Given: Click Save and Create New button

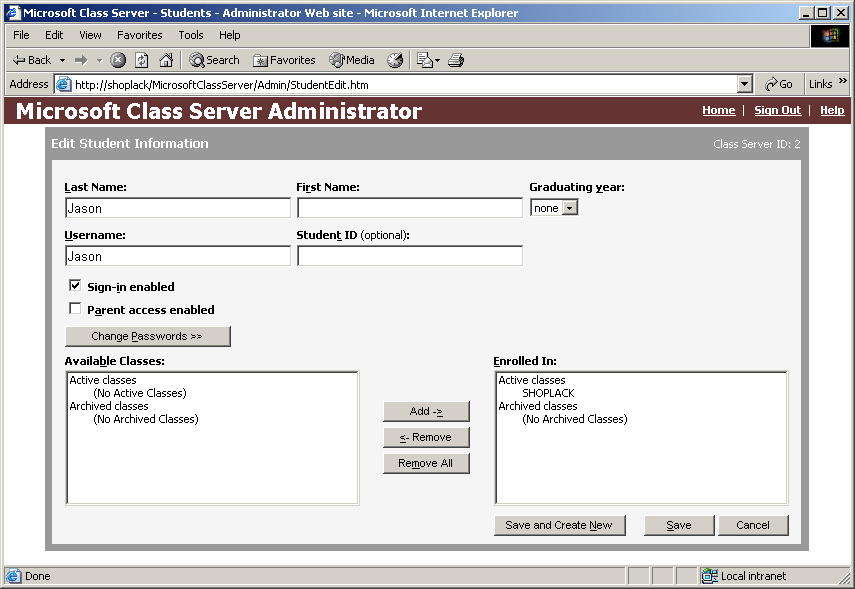Looking at the screenshot, I should coord(559,525).
